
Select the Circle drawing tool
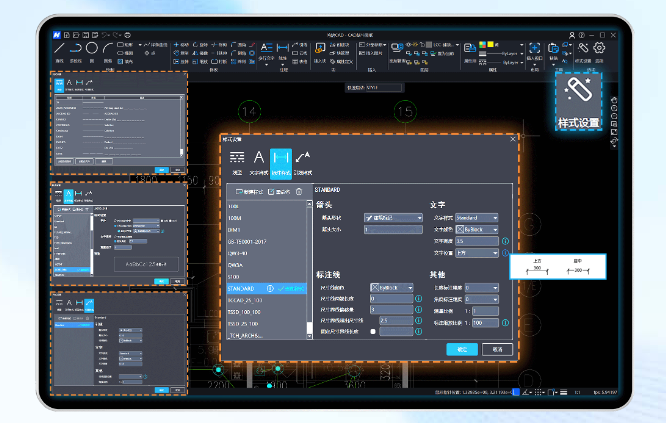[91, 47]
